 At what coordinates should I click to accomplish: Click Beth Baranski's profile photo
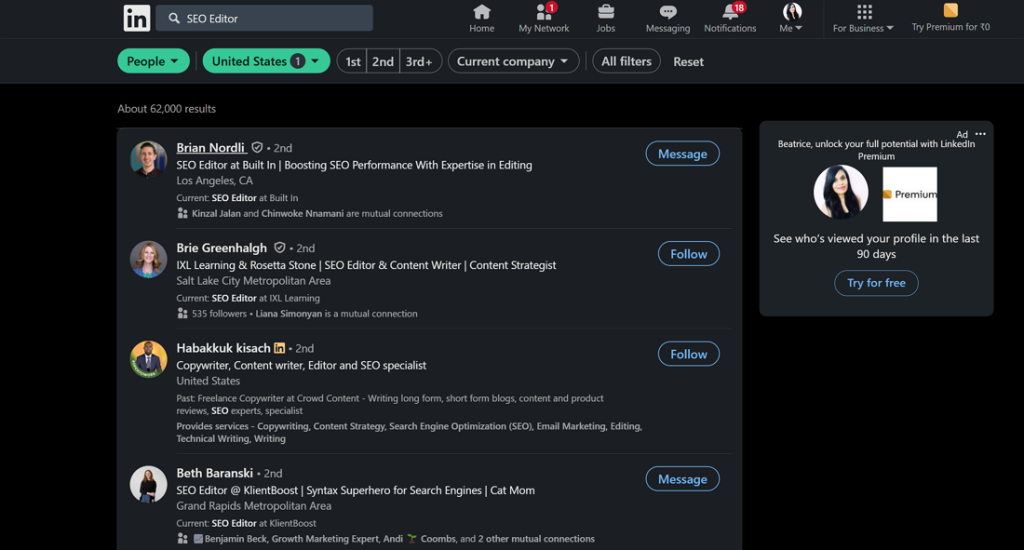pyautogui.click(x=148, y=484)
